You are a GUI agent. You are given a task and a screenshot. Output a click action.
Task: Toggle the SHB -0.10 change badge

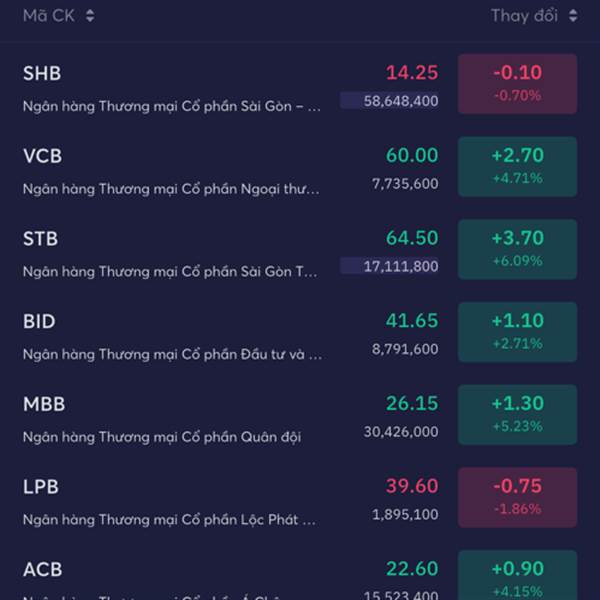coord(517,83)
